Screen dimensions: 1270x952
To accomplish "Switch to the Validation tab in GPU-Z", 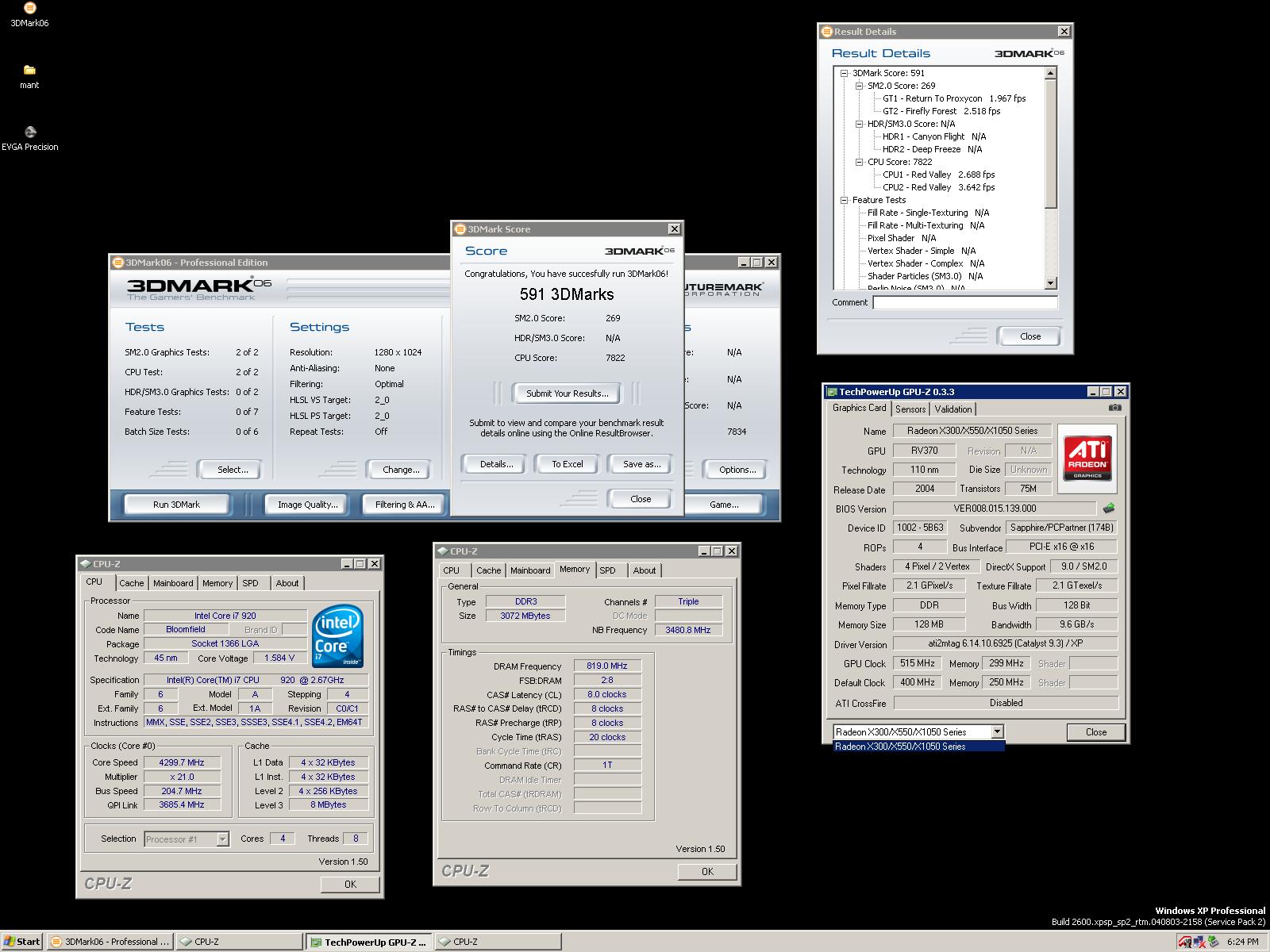I will (x=952, y=409).
